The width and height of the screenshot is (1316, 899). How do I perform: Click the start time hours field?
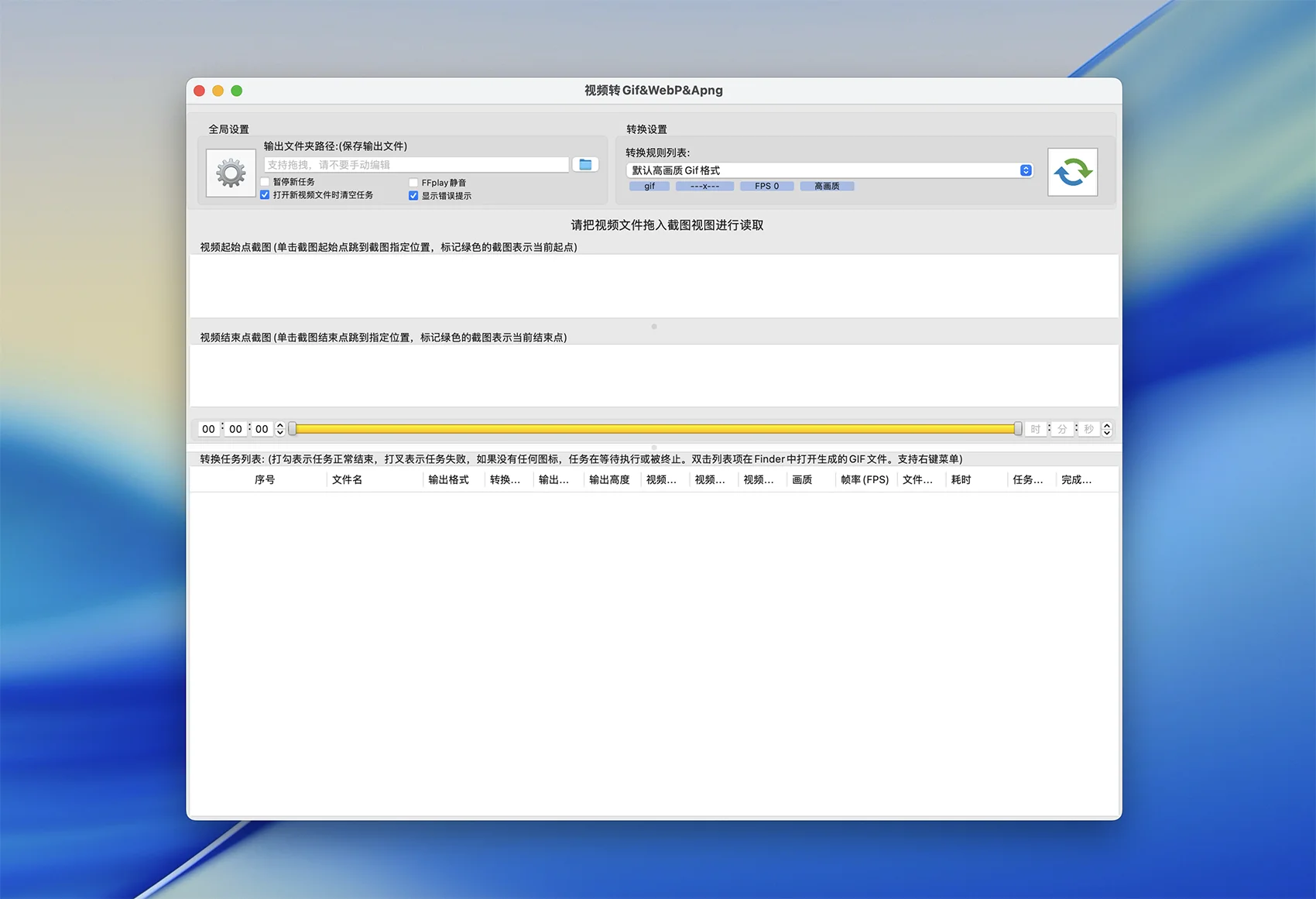208,429
